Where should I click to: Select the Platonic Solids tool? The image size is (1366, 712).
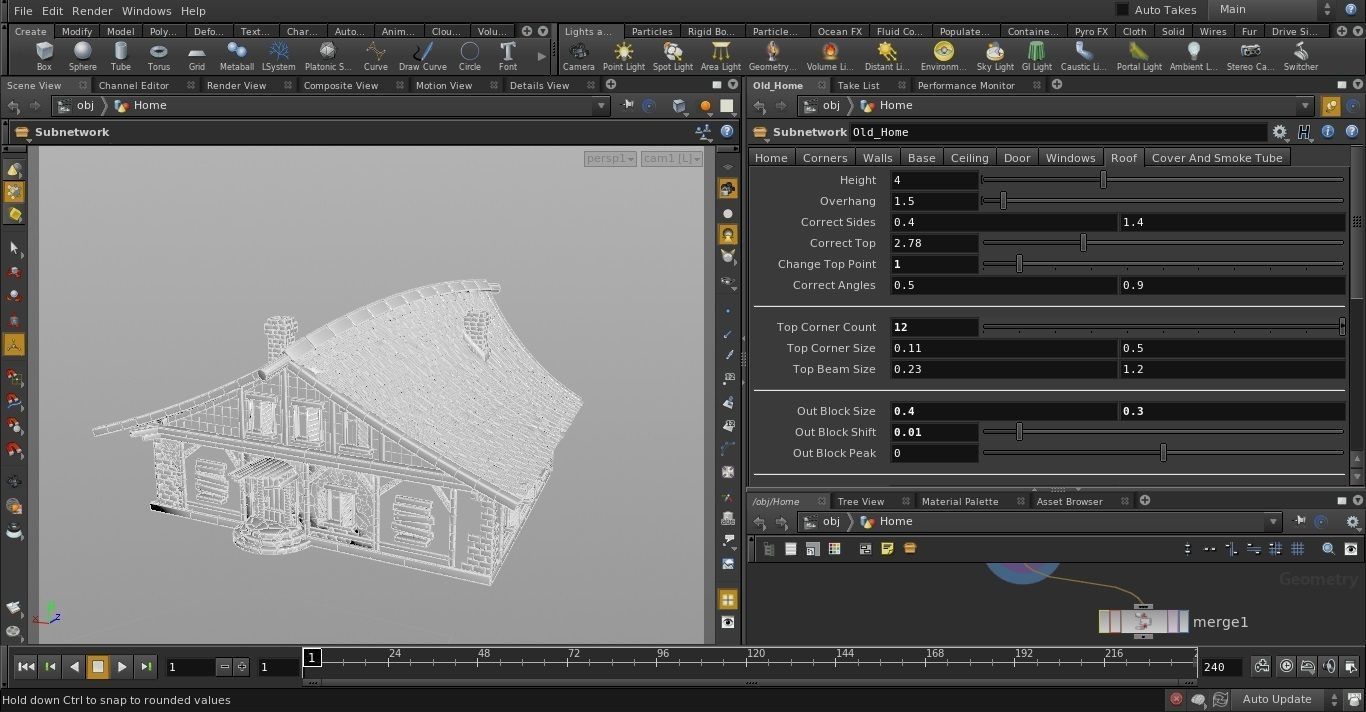click(327, 56)
